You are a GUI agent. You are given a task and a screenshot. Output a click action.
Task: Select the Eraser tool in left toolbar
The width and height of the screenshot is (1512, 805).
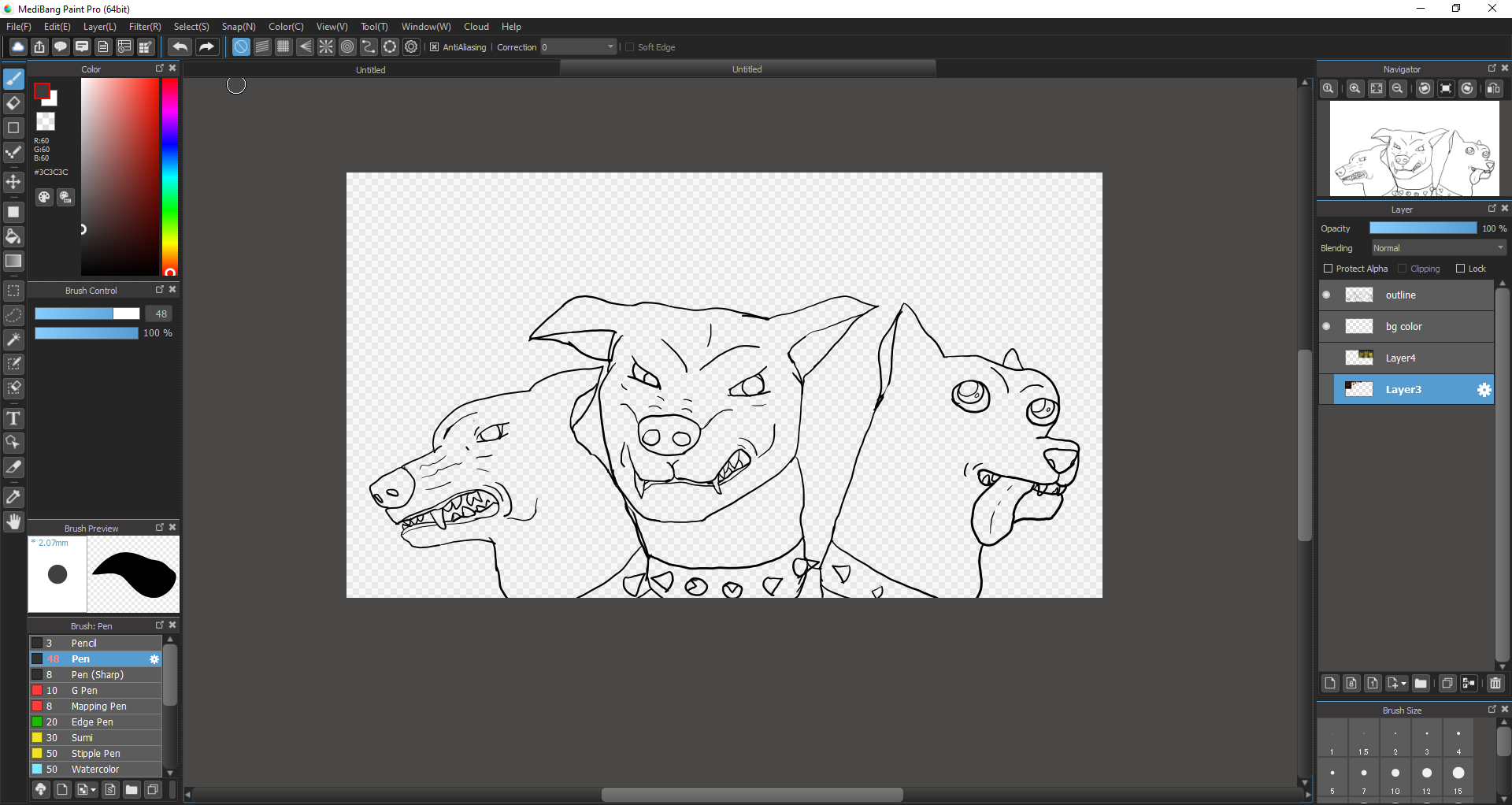tap(13, 103)
